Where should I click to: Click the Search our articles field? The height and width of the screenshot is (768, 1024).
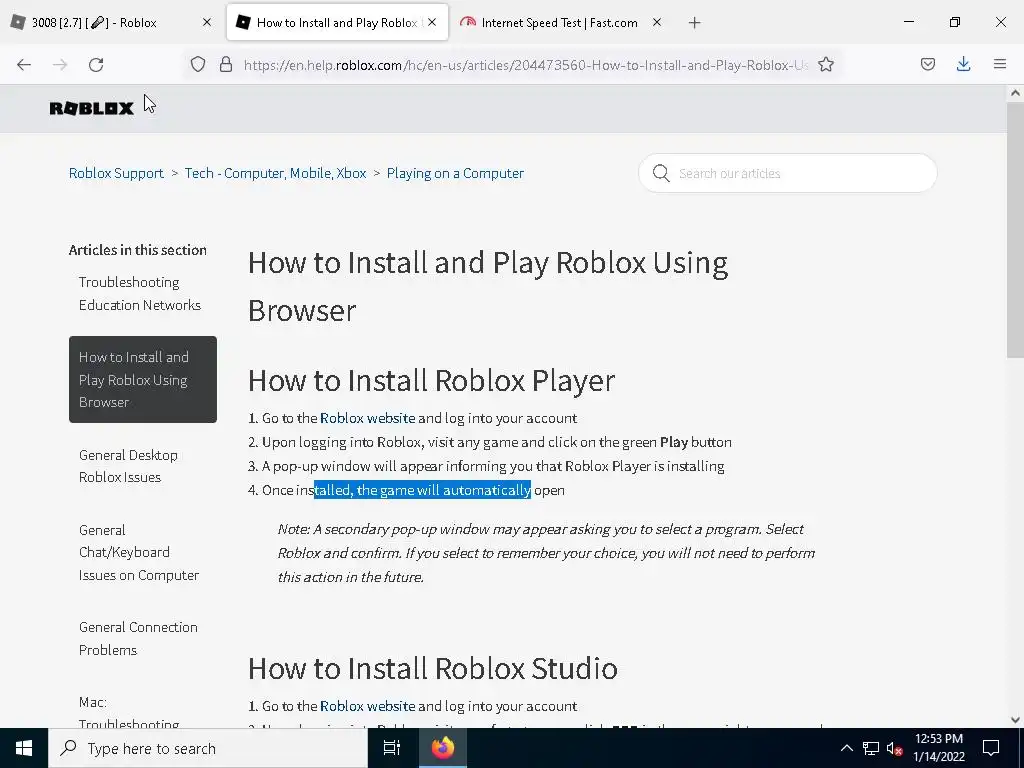[788, 173]
